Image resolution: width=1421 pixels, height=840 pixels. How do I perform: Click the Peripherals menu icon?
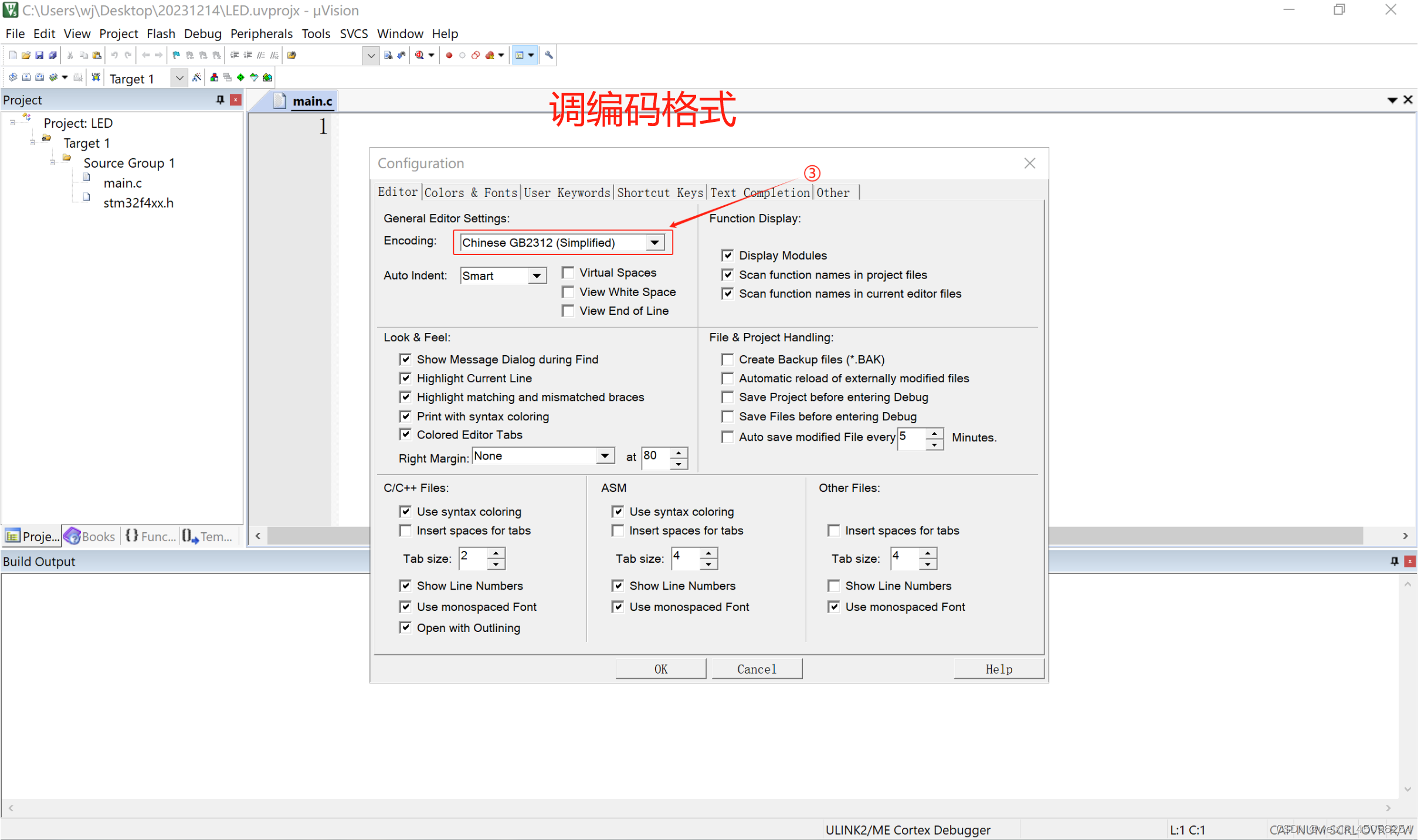[259, 33]
